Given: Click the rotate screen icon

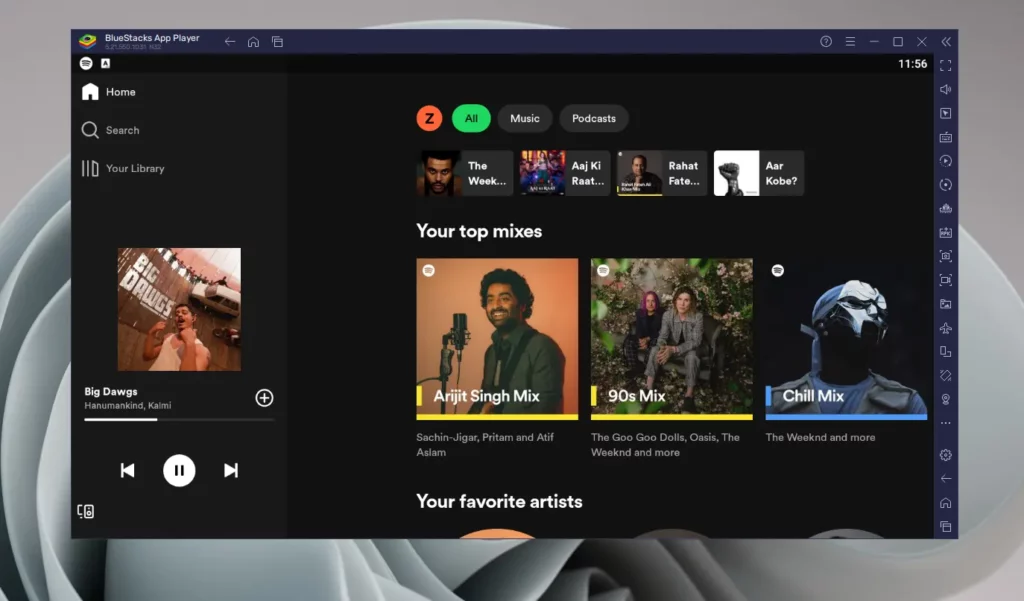Looking at the screenshot, I should 946,376.
